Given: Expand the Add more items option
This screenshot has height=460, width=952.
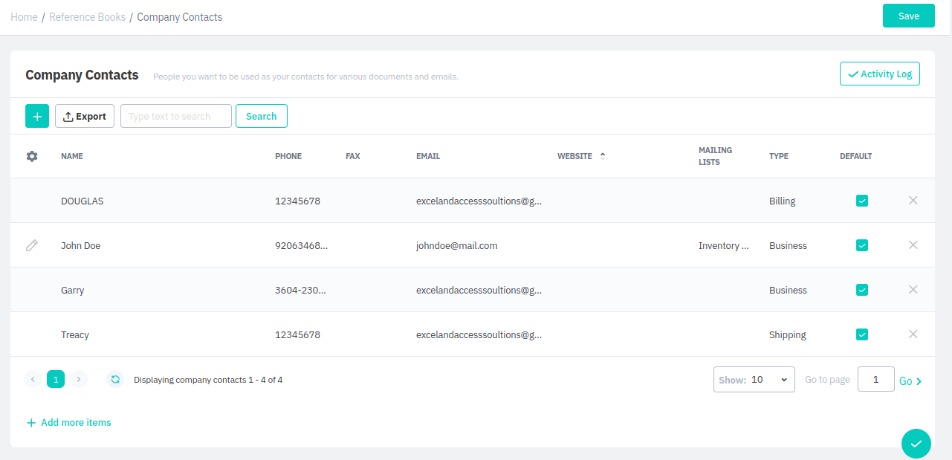Looking at the screenshot, I should coord(68,423).
